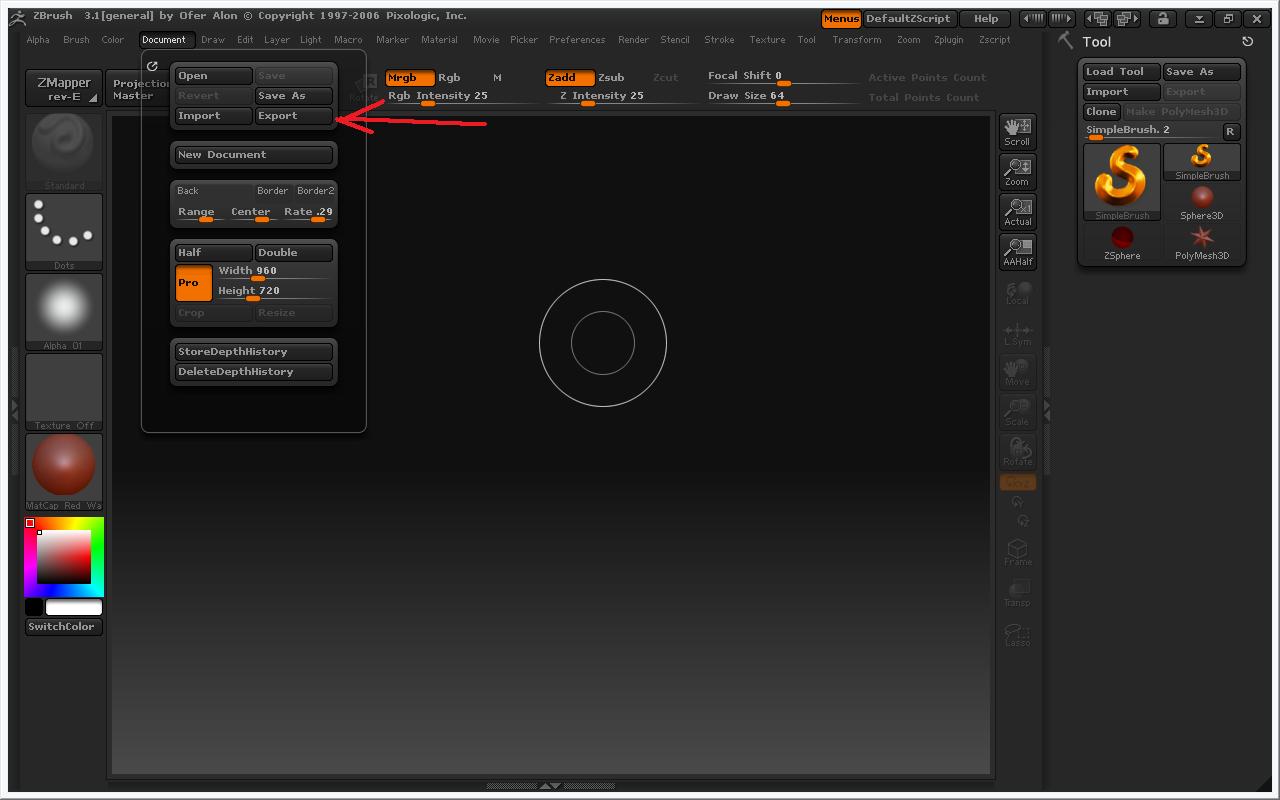The image size is (1280, 800).
Task: Enable the Mrgb draw mode
Action: click(410, 77)
